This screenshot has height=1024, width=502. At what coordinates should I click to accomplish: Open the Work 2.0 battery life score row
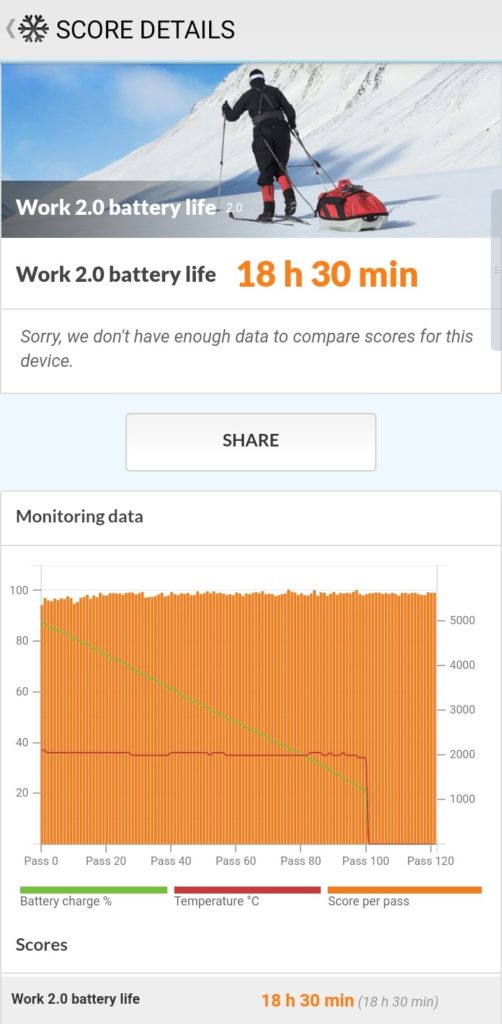pos(251,1000)
